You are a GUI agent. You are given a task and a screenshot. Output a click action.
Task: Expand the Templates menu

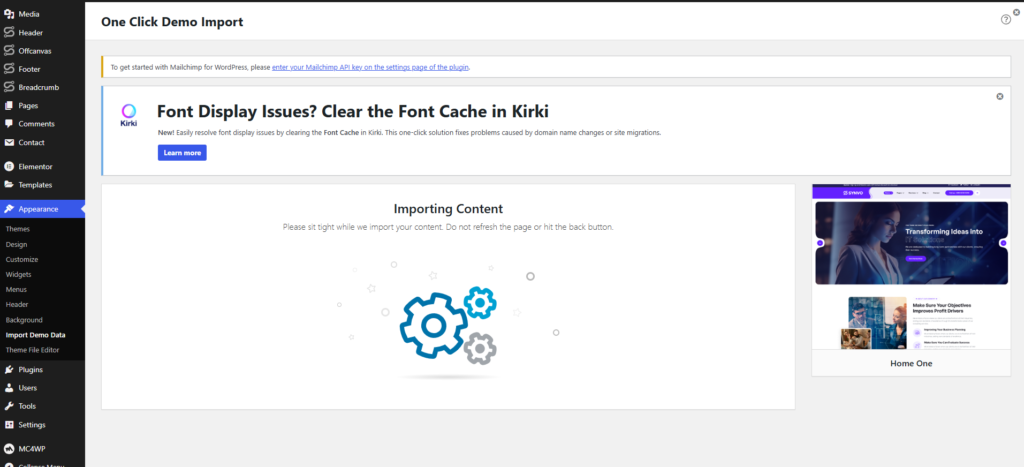[35, 185]
